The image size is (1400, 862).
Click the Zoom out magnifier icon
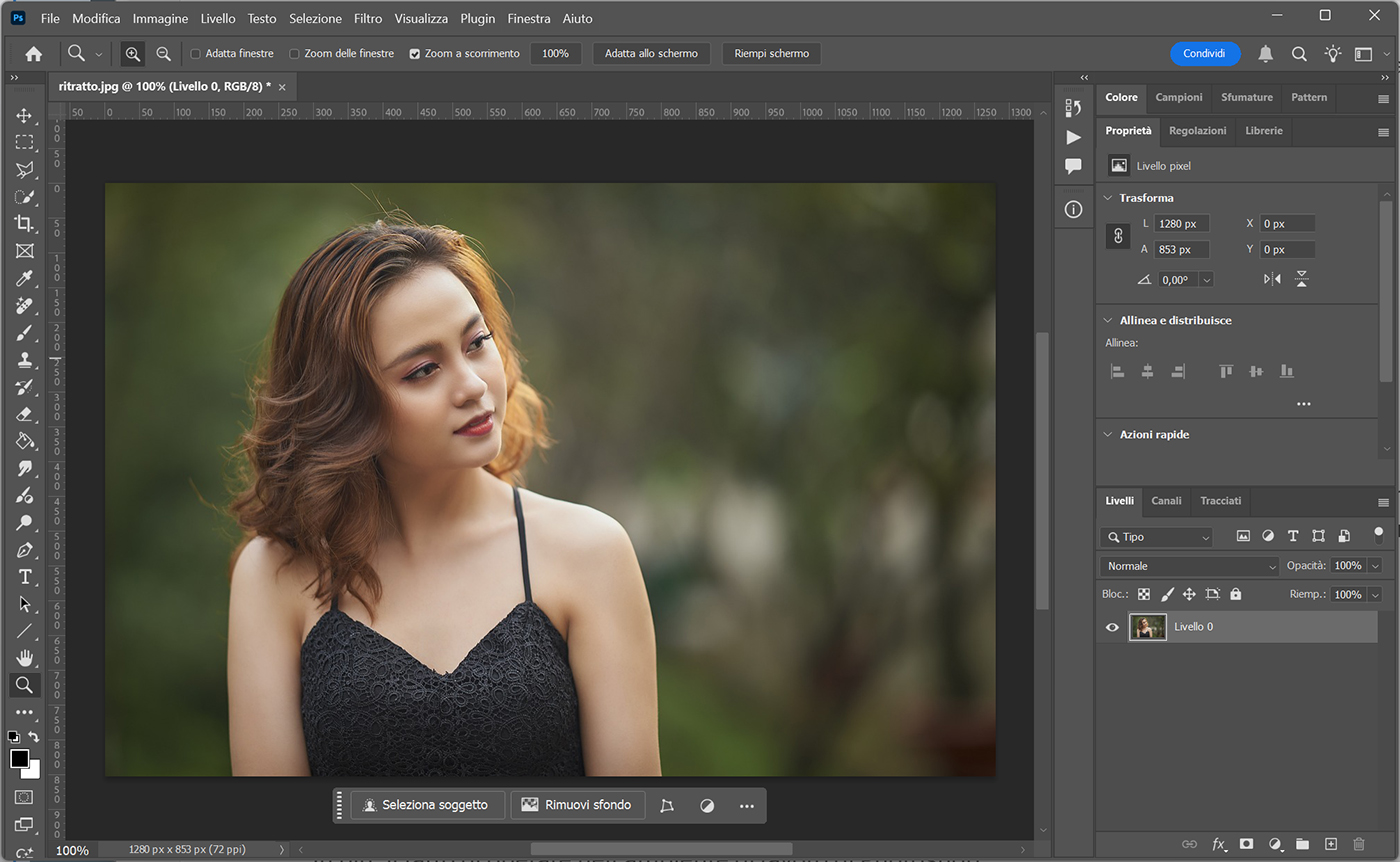click(x=163, y=54)
